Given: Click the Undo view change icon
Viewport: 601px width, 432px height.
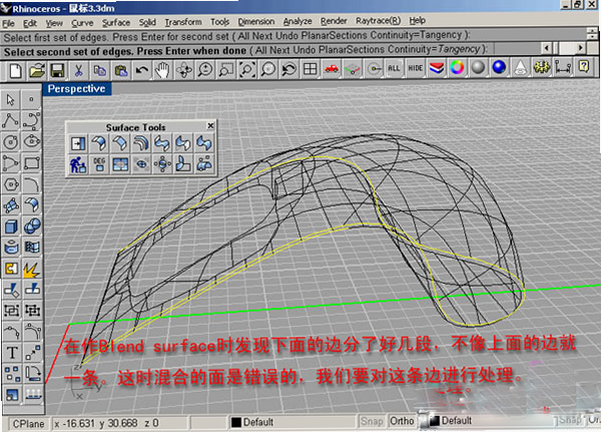Looking at the screenshot, I should tap(289, 70).
